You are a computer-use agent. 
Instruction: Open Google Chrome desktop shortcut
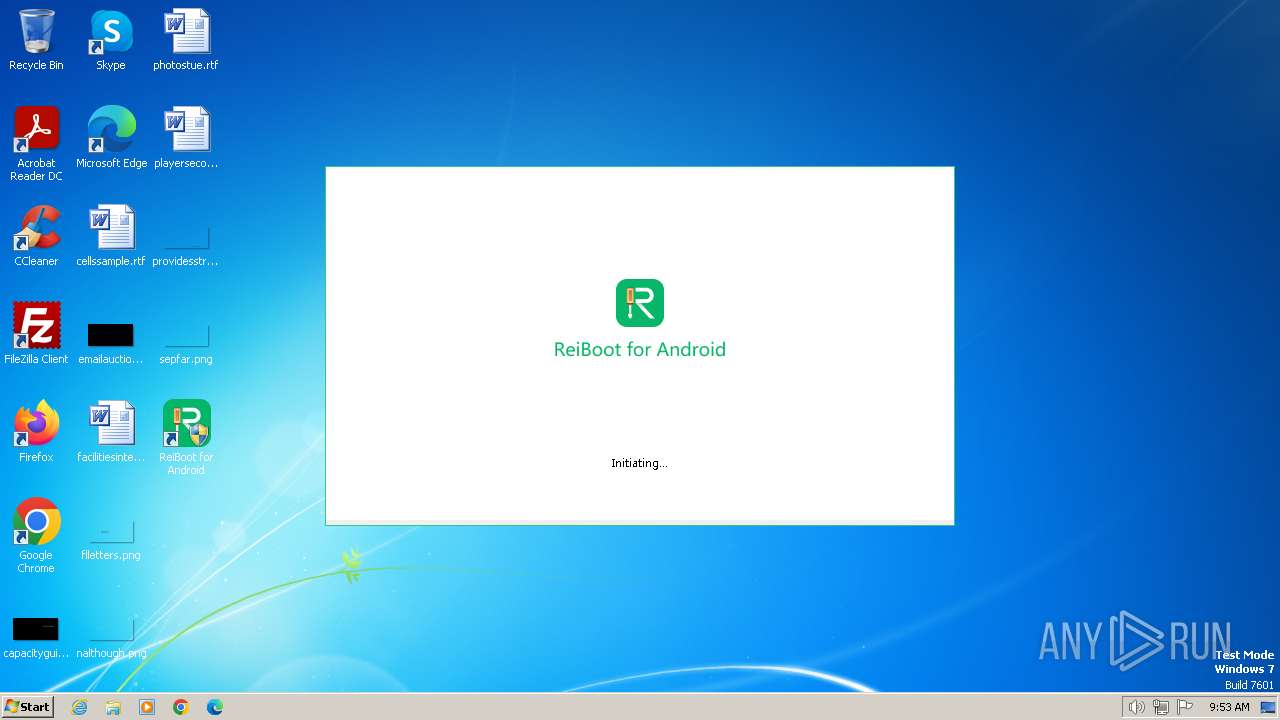pos(36,536)
